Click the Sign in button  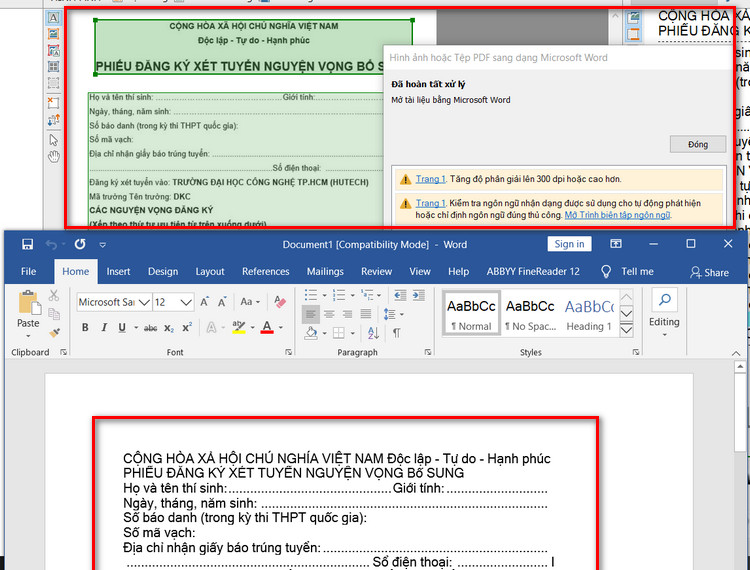point(569,244)
